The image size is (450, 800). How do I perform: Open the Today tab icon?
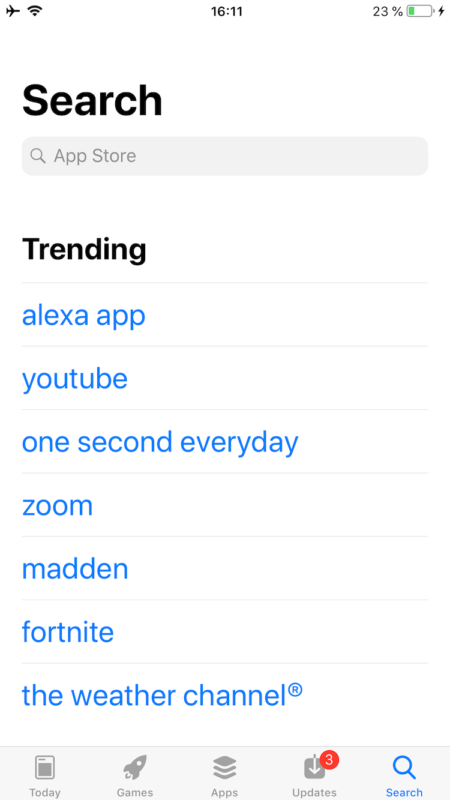tap(45, 768)
